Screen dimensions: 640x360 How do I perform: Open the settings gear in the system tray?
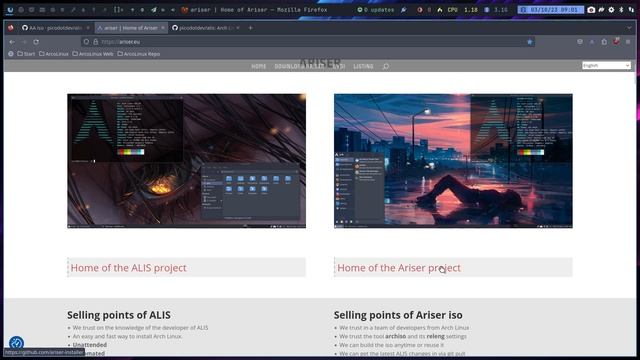[x=611, y=9]
